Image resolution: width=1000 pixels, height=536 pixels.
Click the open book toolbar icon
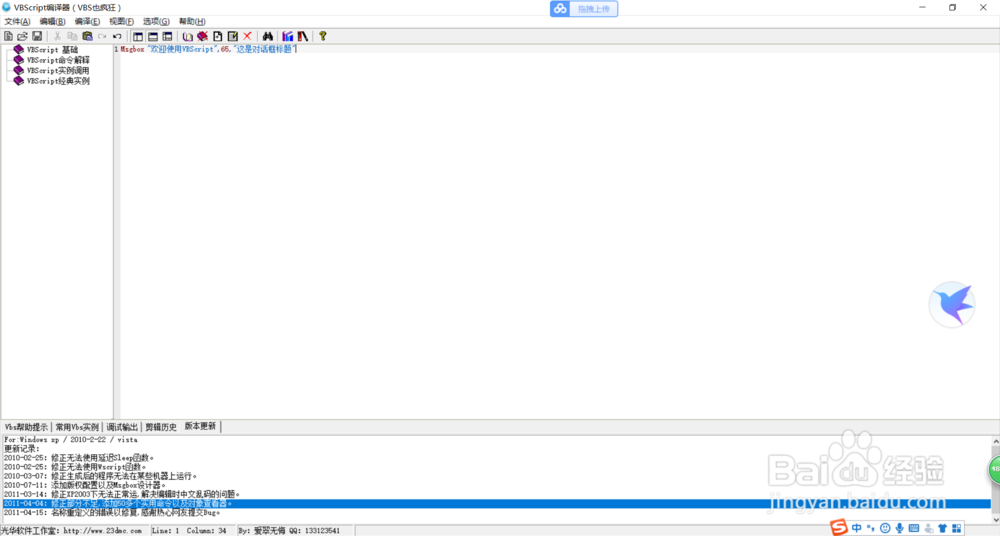[x=188, y=36]
